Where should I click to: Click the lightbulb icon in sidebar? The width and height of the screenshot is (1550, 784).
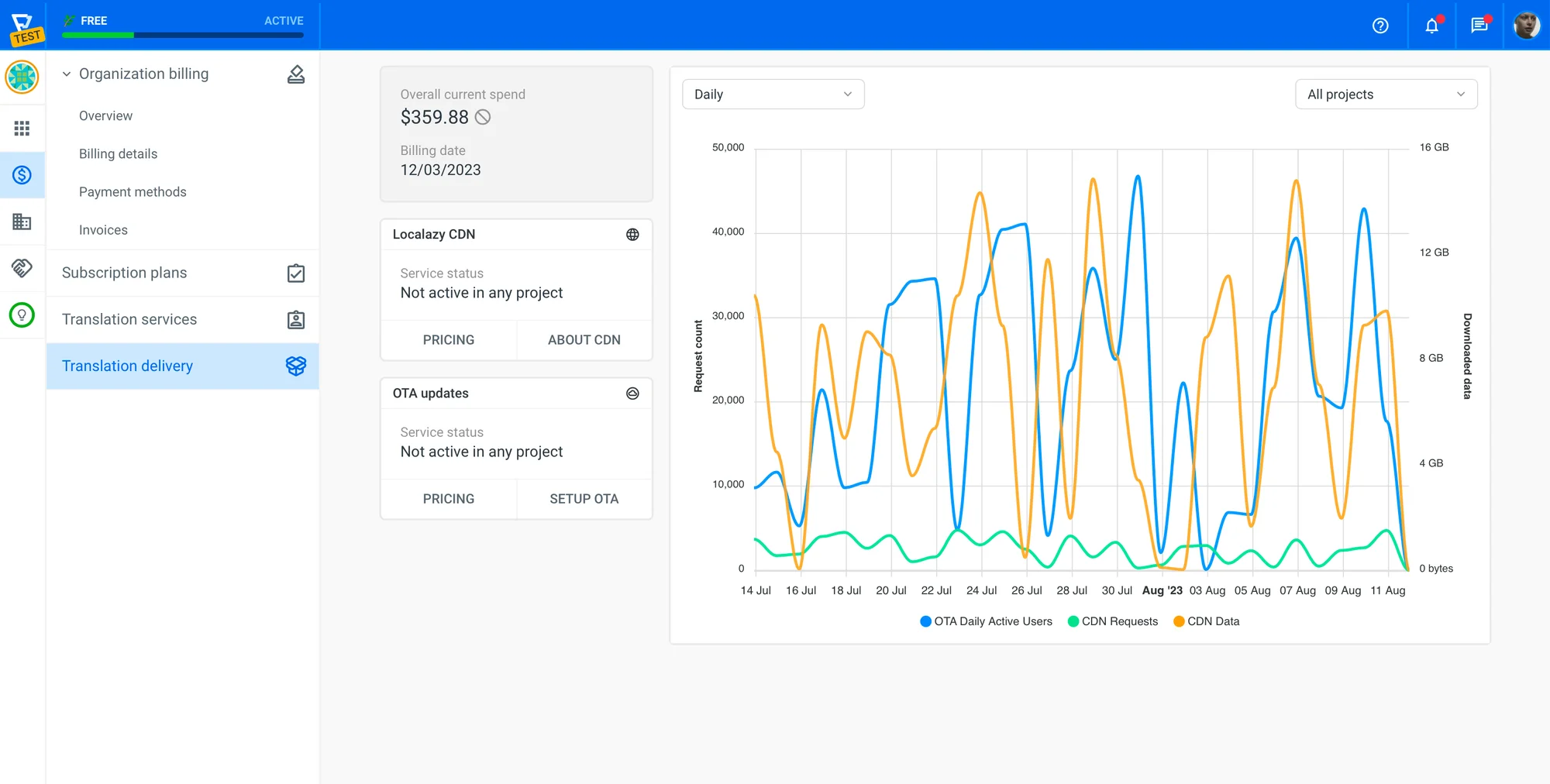pos(22,315)
